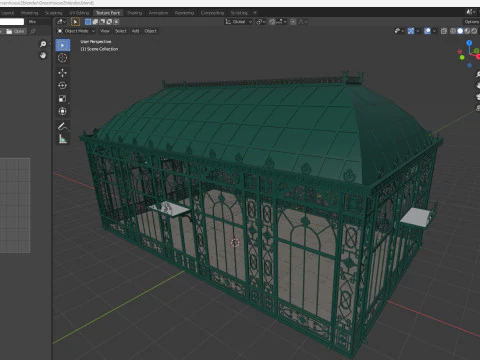Click the image editor pan hand icon
Image resolution: width=480 pixels, height=360 pixels.
click(43, 55)
